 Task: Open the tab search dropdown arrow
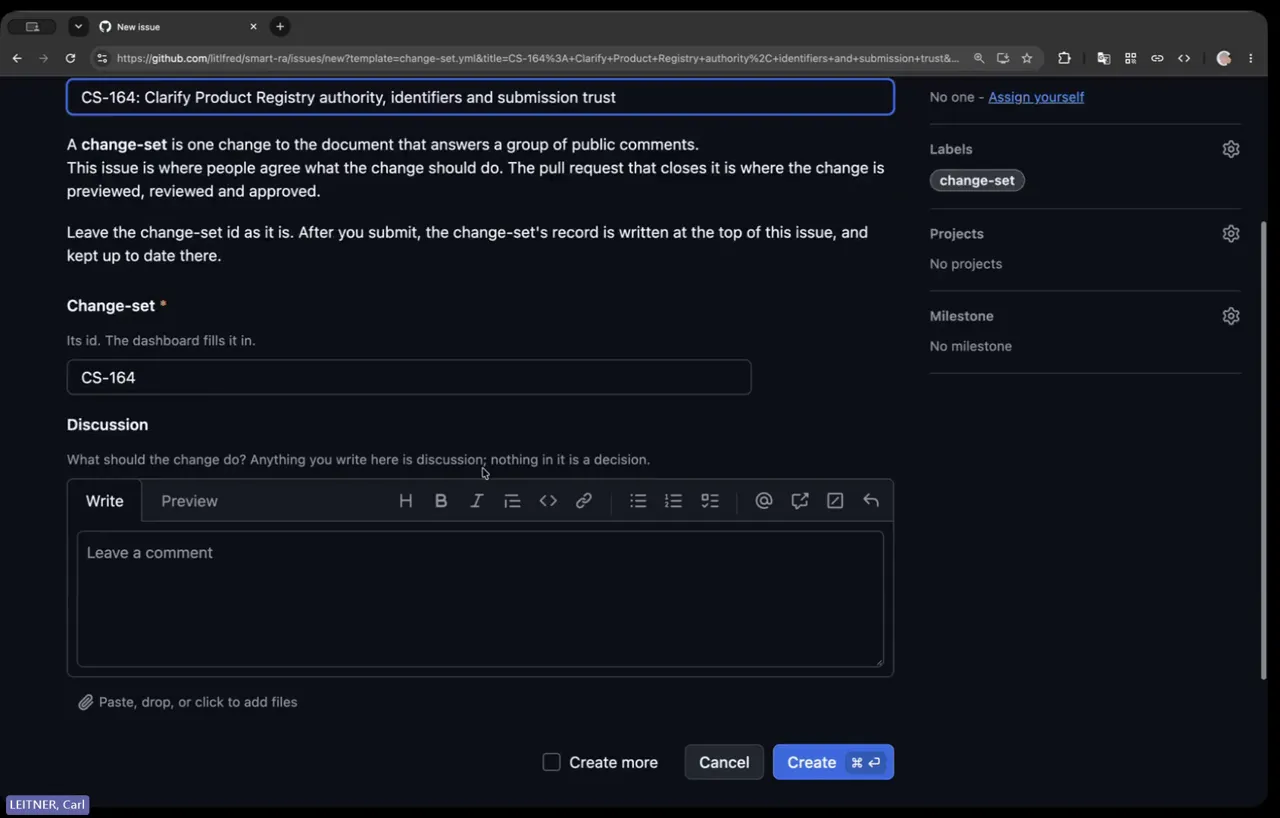point(78,27)
